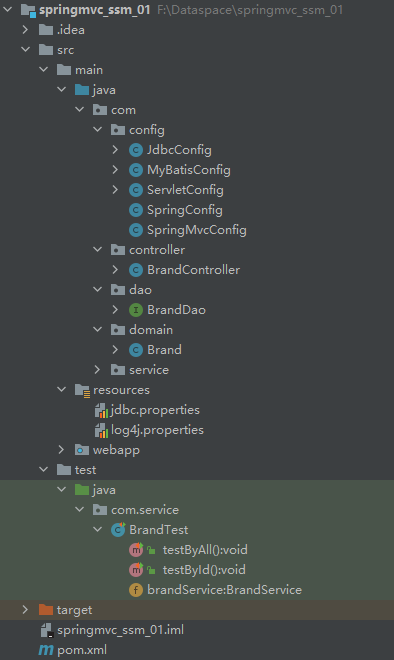Click the SpringMvcConfig class icon
This screenshot has width=394, height=660.
136,230
